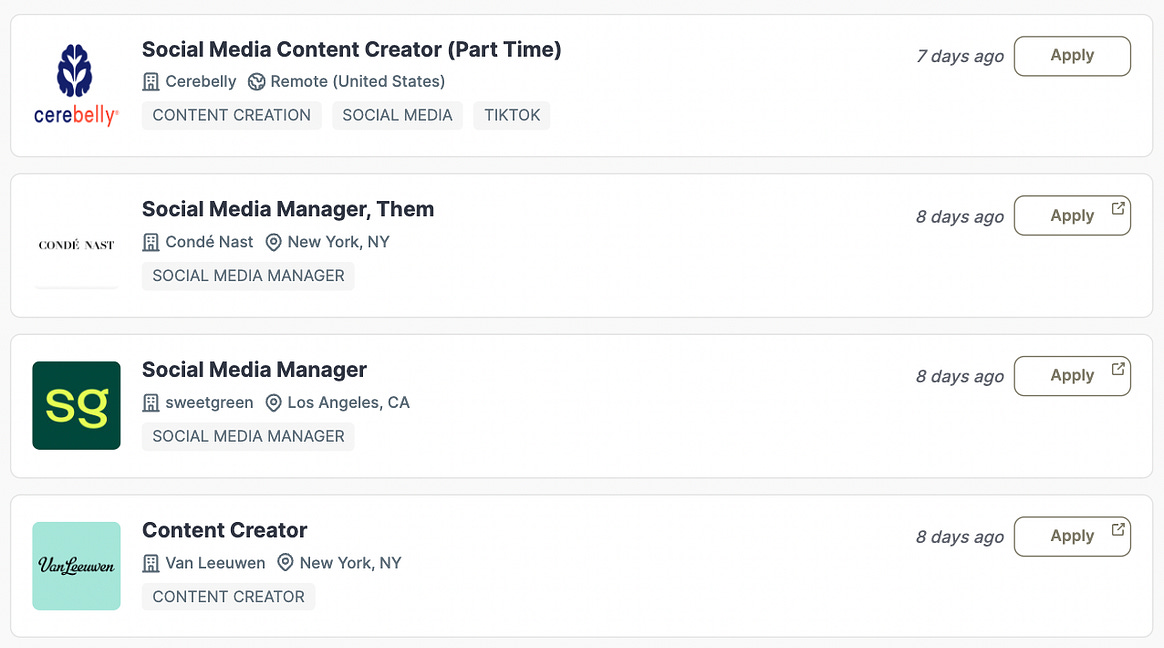The height and width of the screenshot is (648, 1164).
Task: Click the Van Leeuwen logo thumbnail
Action: click(x=76, y=566)
